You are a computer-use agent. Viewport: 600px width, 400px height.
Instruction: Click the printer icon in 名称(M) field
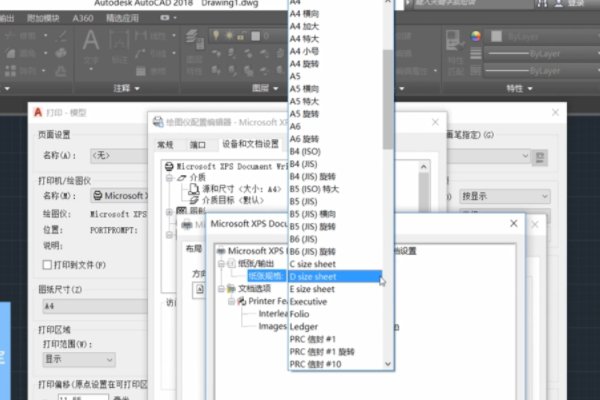98,196
